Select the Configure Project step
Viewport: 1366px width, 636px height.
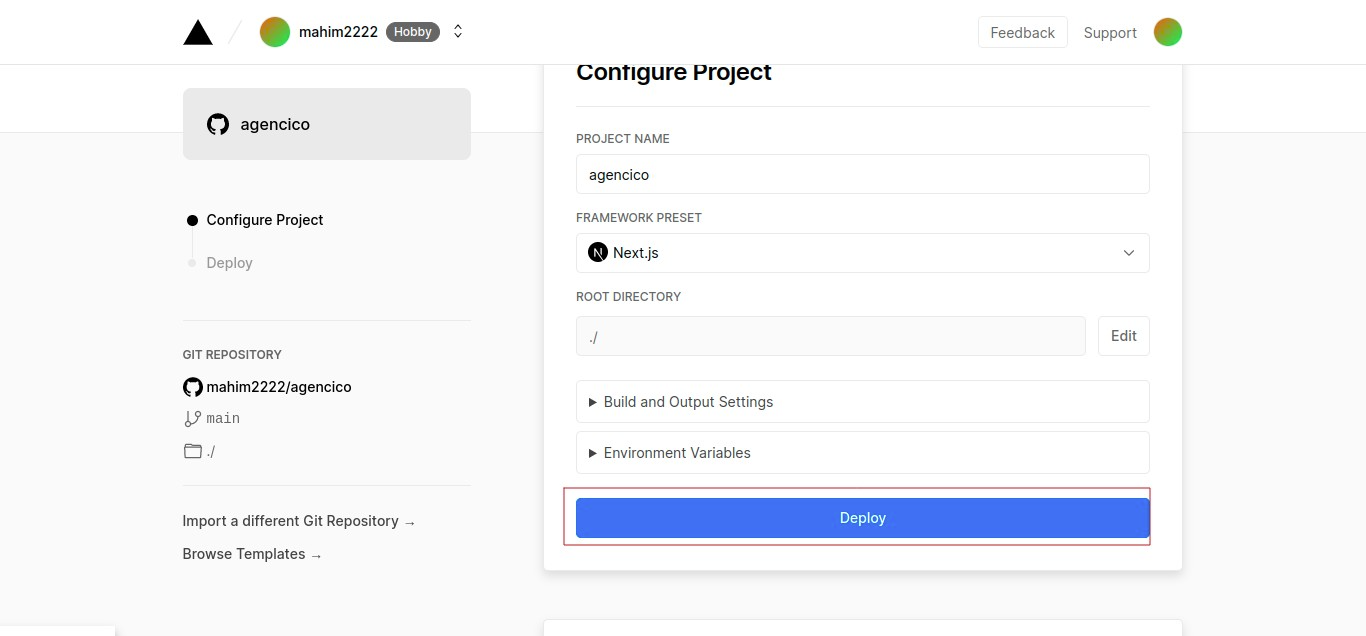(x=265, y=220)
